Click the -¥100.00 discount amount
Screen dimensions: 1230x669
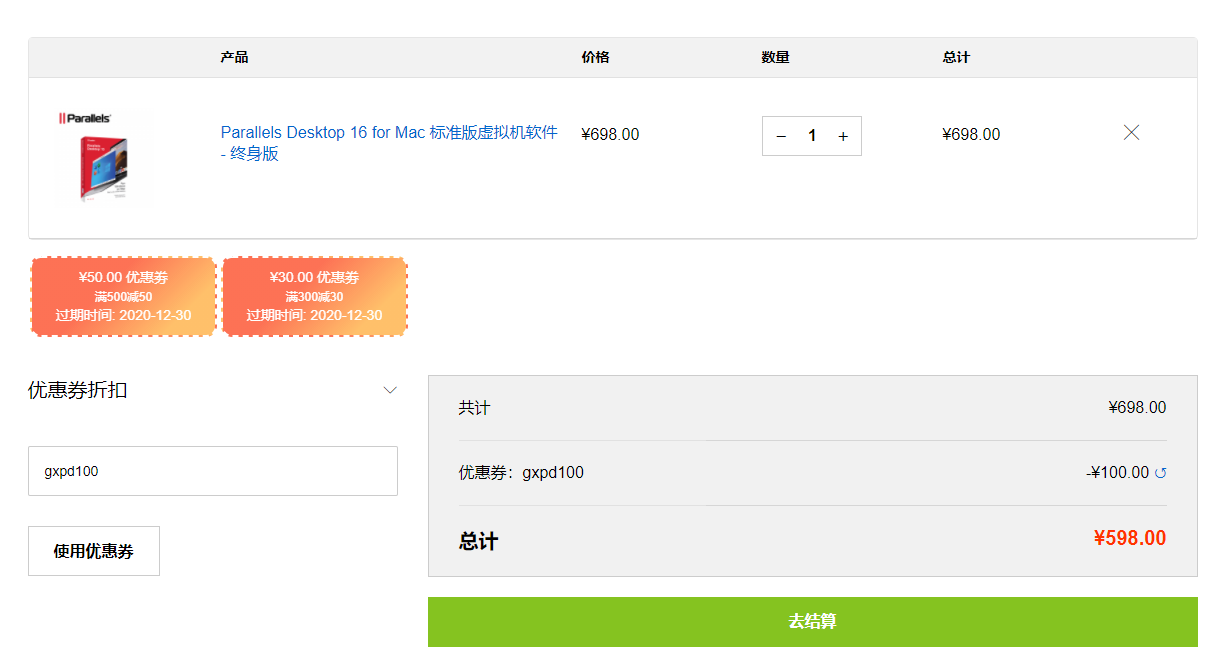pyautogui.click(x=1118, y=473)
